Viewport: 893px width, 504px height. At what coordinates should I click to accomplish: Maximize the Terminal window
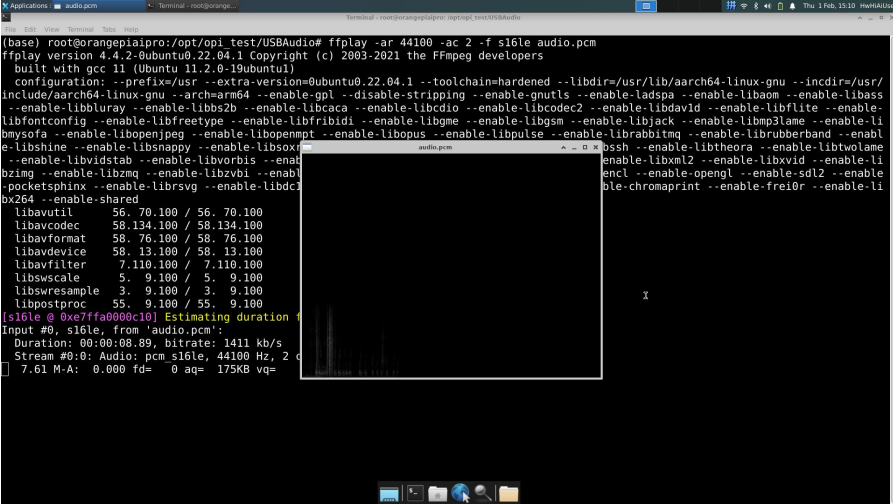tap(881, 18)
